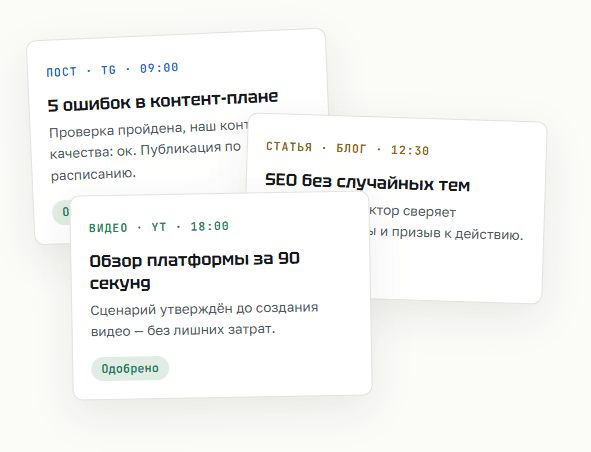Click the 'и призыв к действию.' text
The height and width of the screenshot is (452, 591).
[x=452, y=233]
